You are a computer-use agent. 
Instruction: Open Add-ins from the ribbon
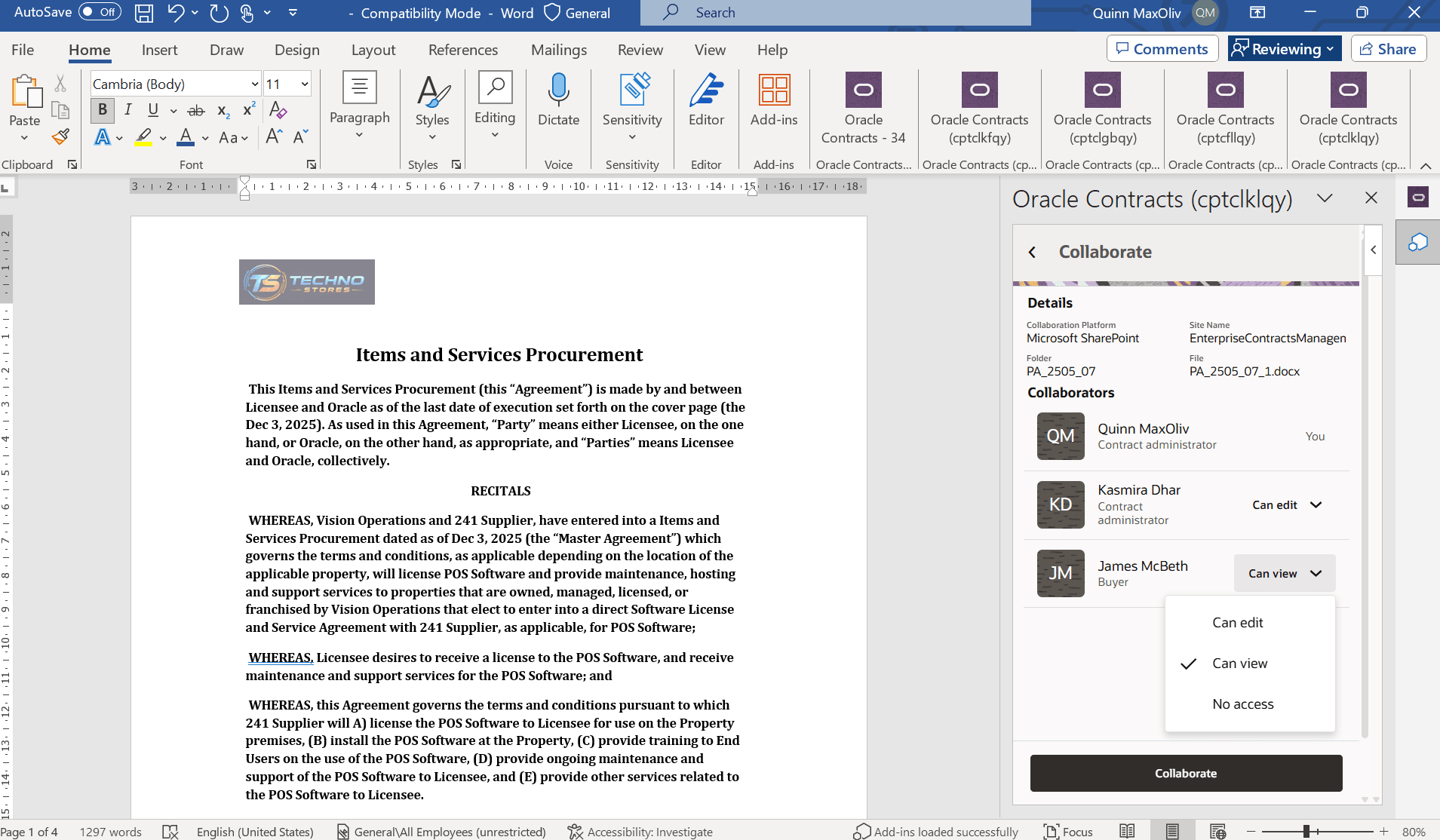pos(774,100)
